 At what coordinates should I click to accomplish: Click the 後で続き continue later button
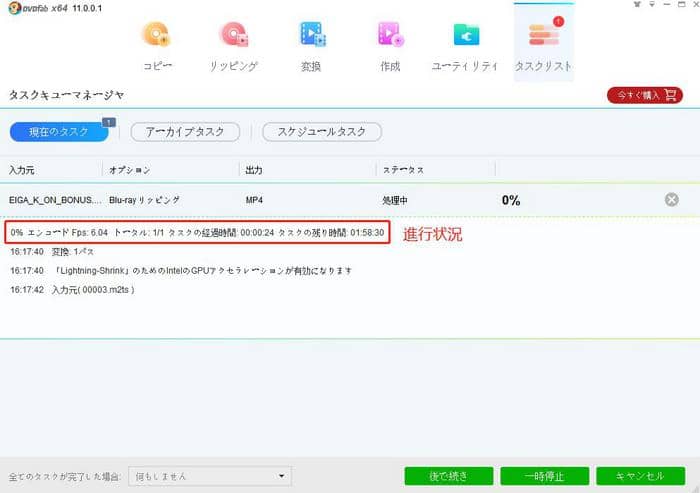coord(449,476)
